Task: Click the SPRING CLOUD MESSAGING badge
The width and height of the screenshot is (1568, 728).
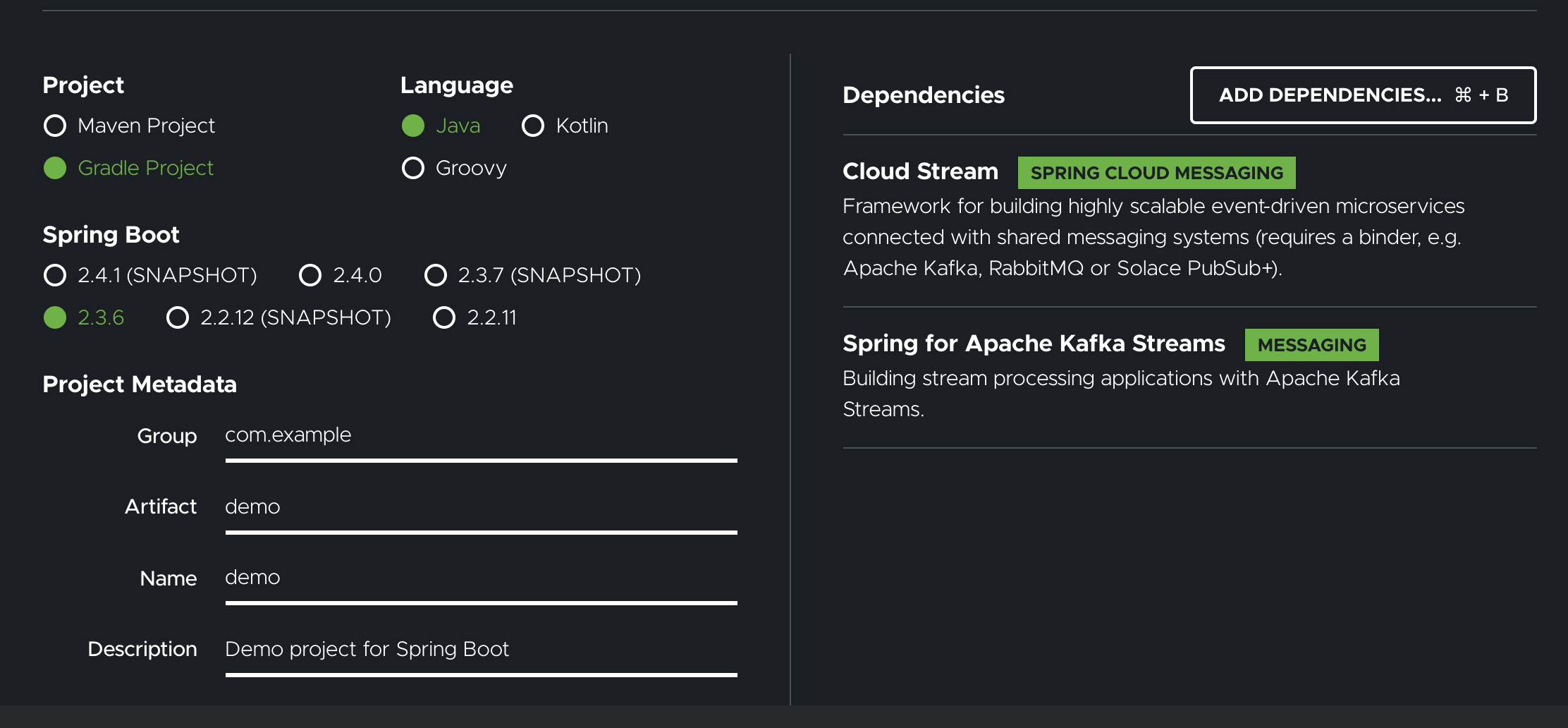Action: click(1156, 172)
